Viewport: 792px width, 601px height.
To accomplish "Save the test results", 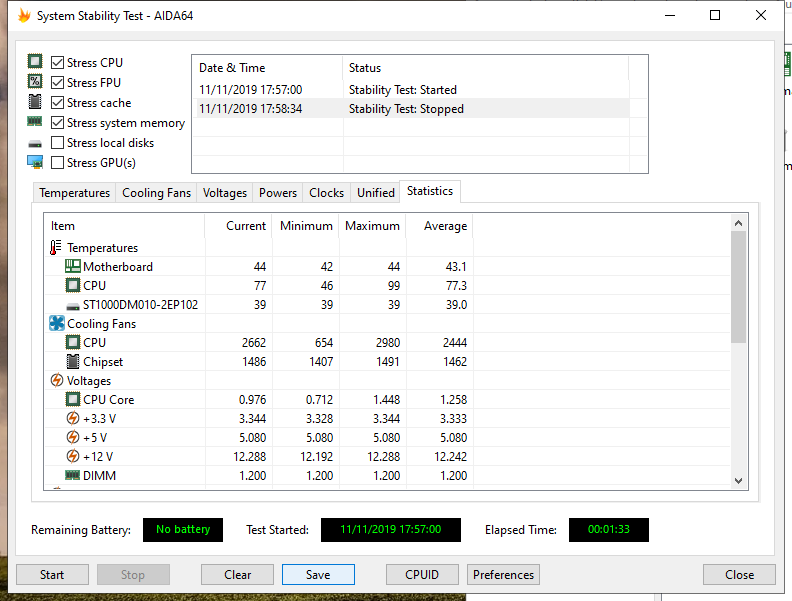I will click(x=318, y=575).
